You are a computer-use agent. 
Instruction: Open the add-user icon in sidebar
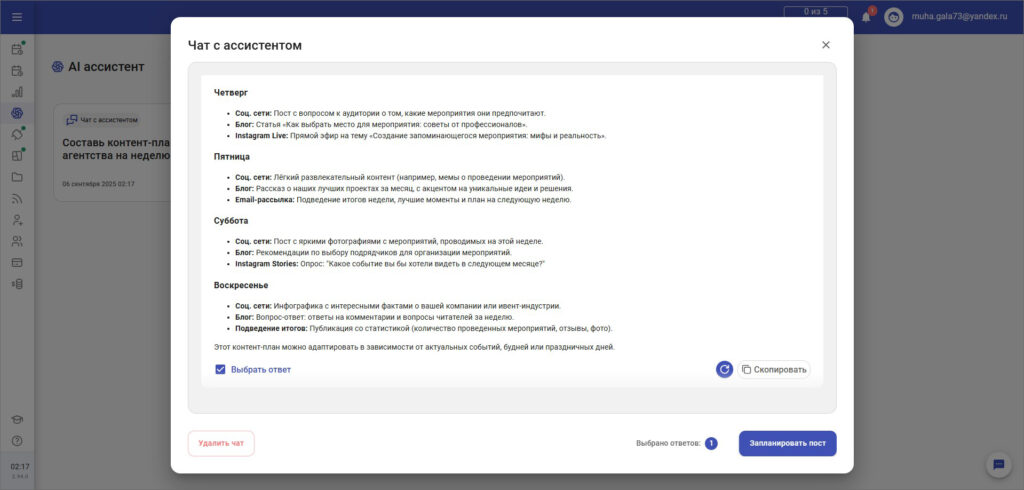(17, 220)
